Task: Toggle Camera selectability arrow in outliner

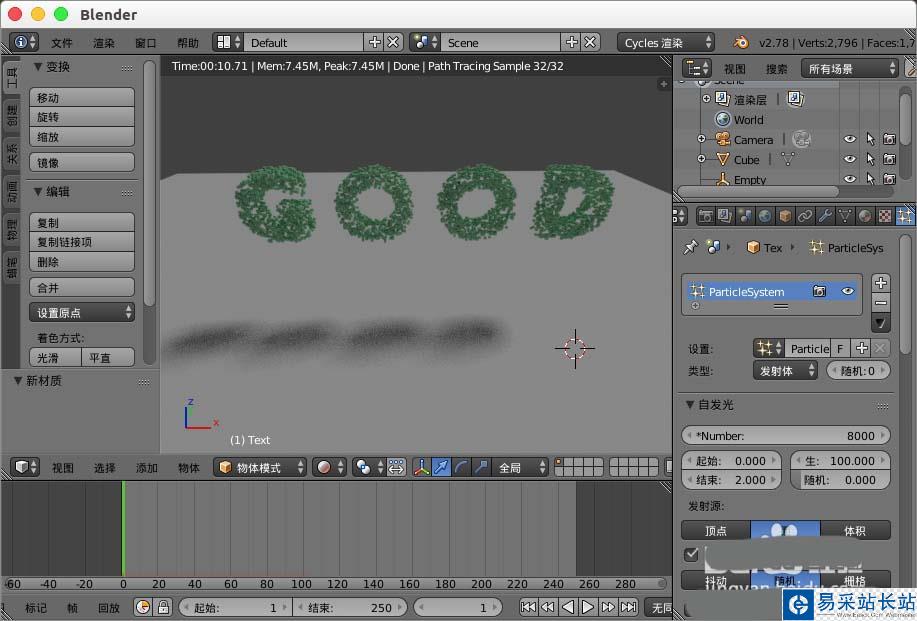Action: (x=870, y=139)
